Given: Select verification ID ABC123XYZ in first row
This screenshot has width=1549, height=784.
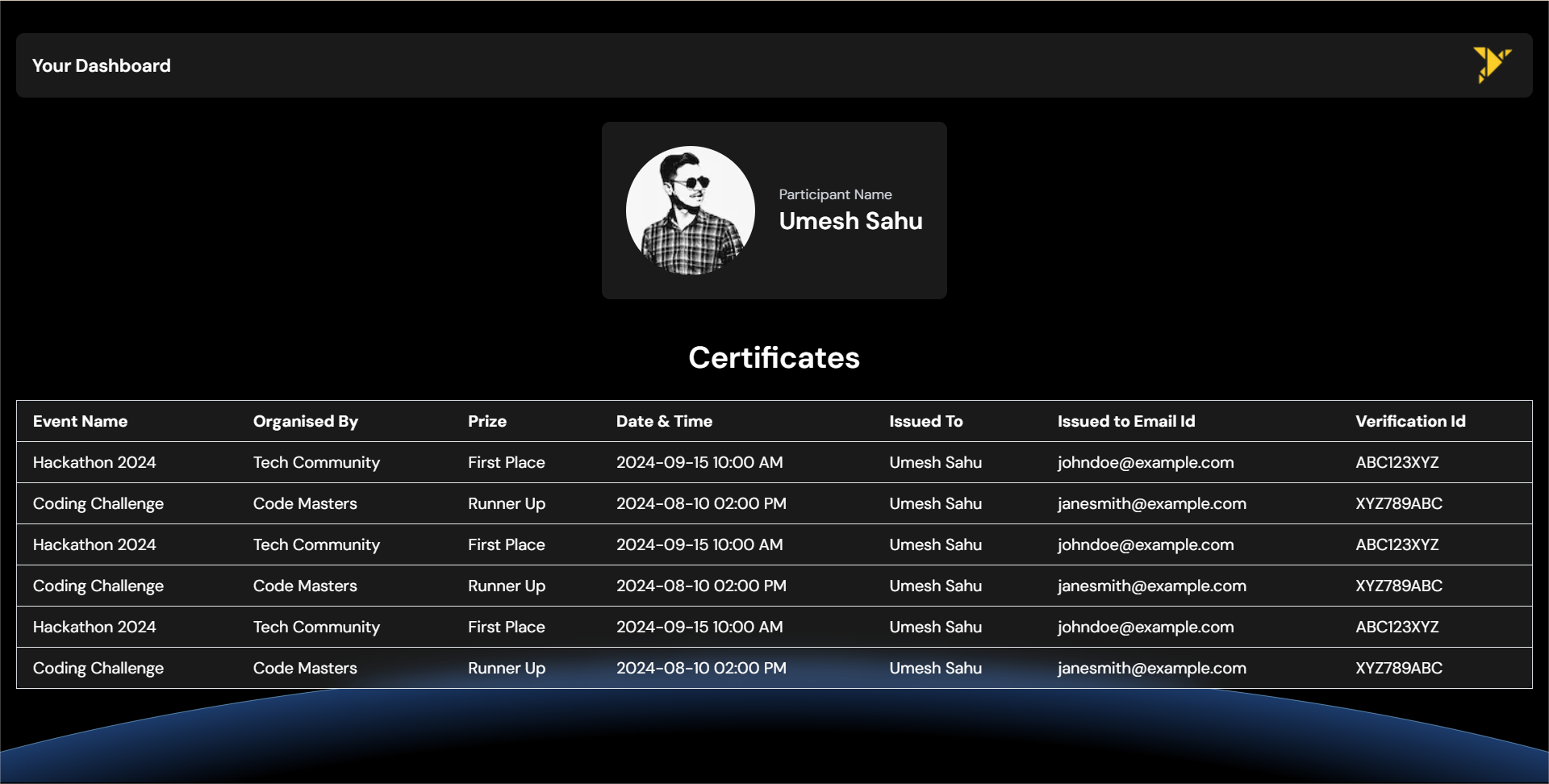Looking at the screenshot, I should tap(1397, 462).
